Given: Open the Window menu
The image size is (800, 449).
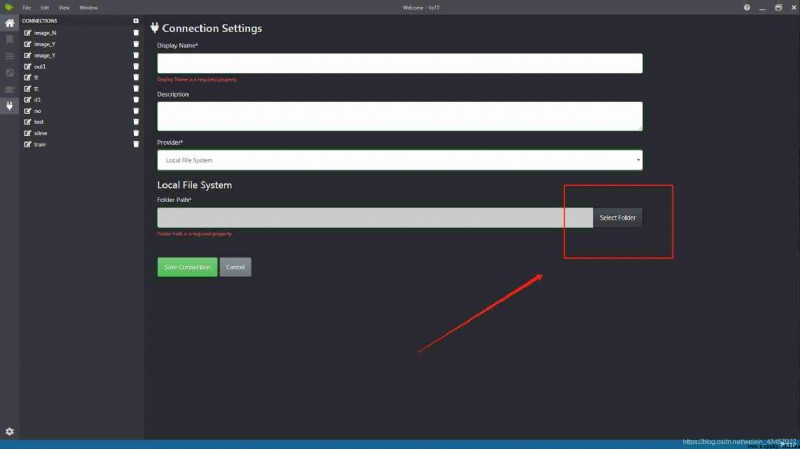Looking at the screenshot, I should tap(88, 8).
